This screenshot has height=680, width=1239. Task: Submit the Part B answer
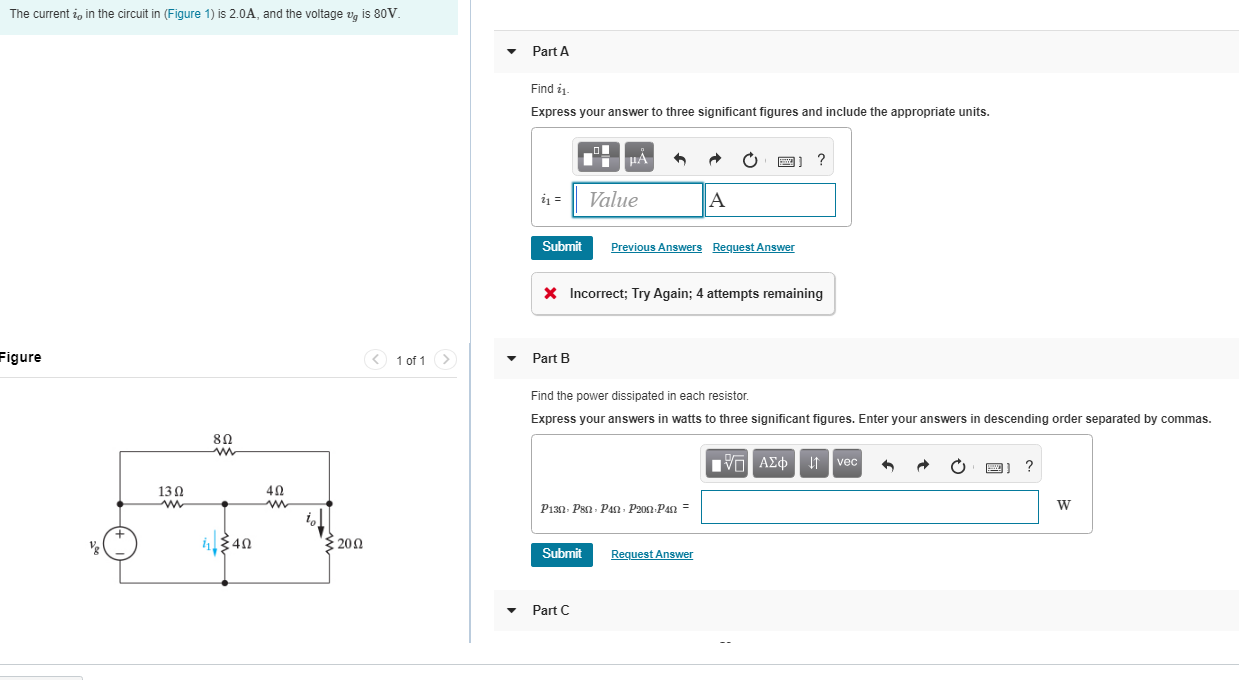(x=562, y=554)
